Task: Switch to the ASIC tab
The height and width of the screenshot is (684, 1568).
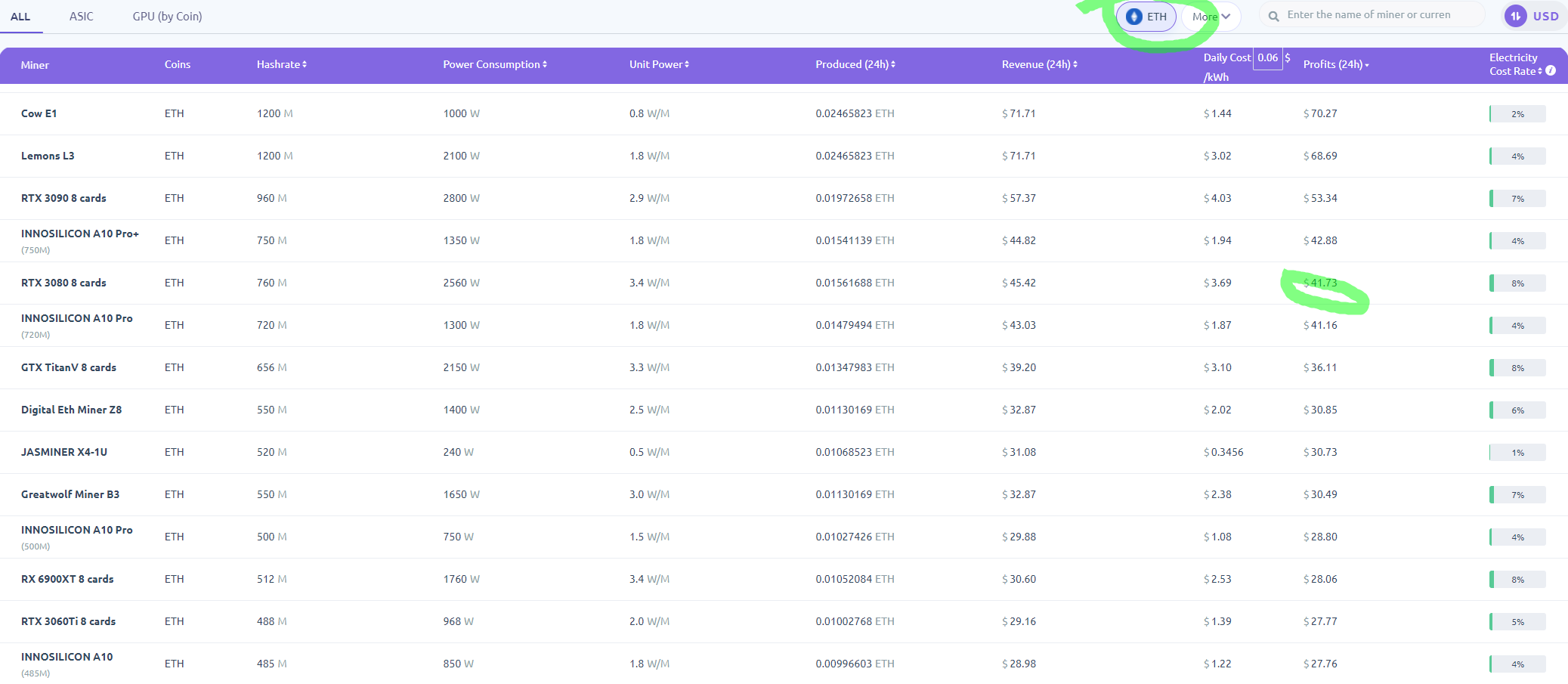Action: tap(82, 17)
